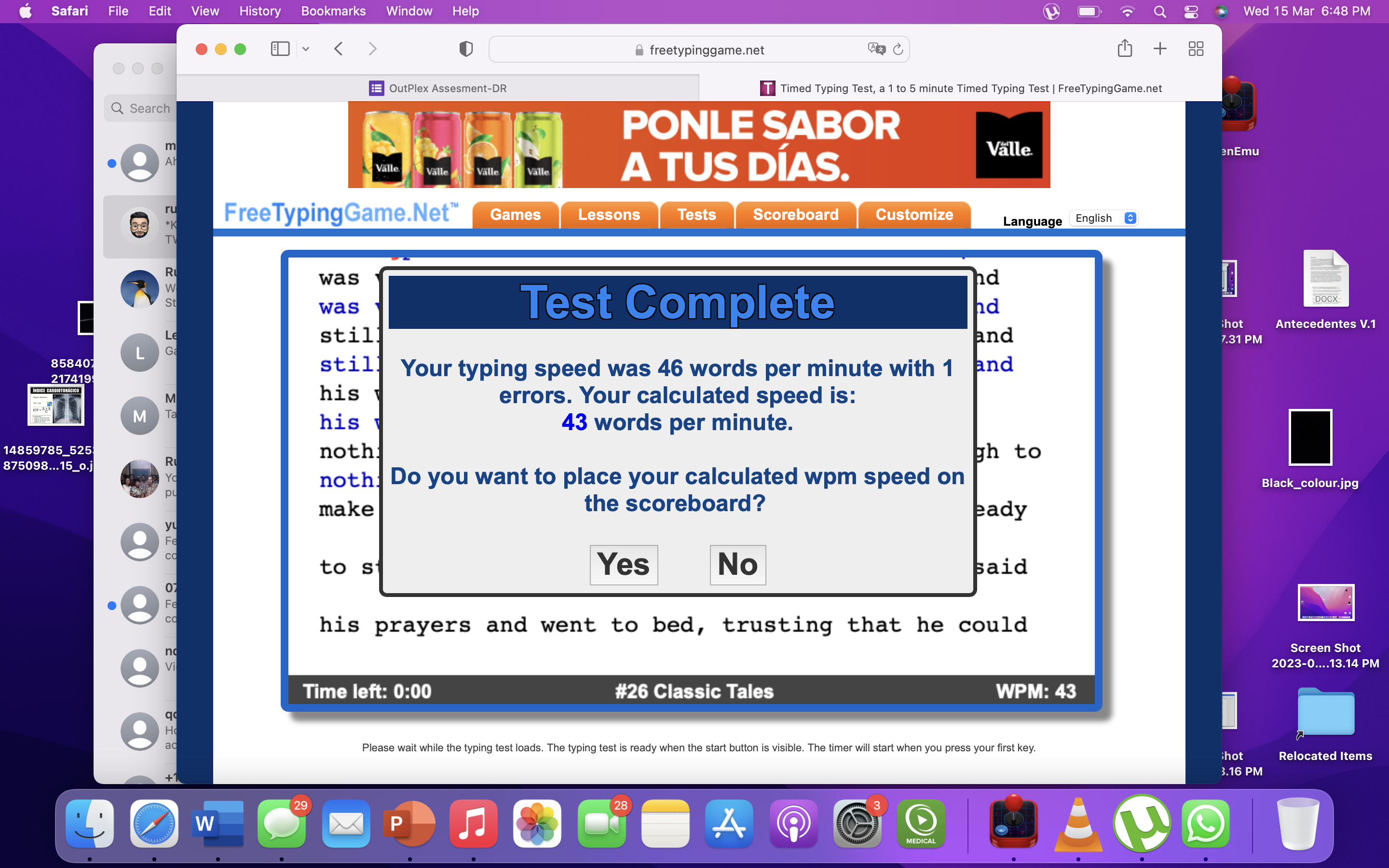
Task: Select the 'M' avatar conversation in Messages
Action: (x=140, y=416)
